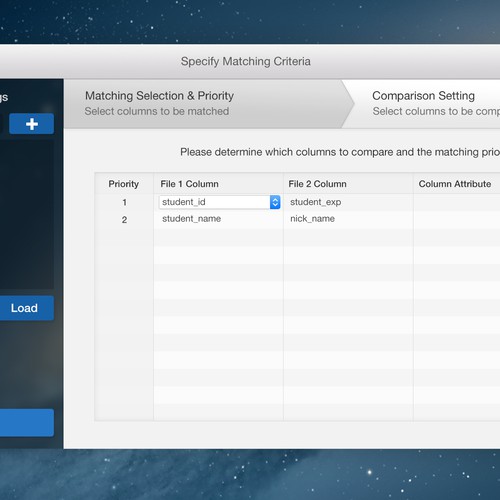This screenshot has height=500, width=500.
Task: Click the Load button
Action: click(x=24, y=308)
